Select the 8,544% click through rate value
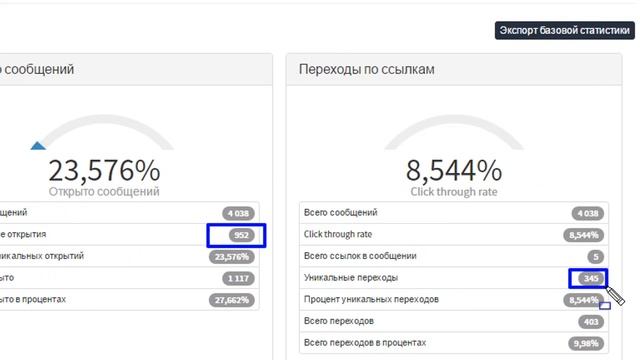The image size is (640, 360). coord(454,170)
